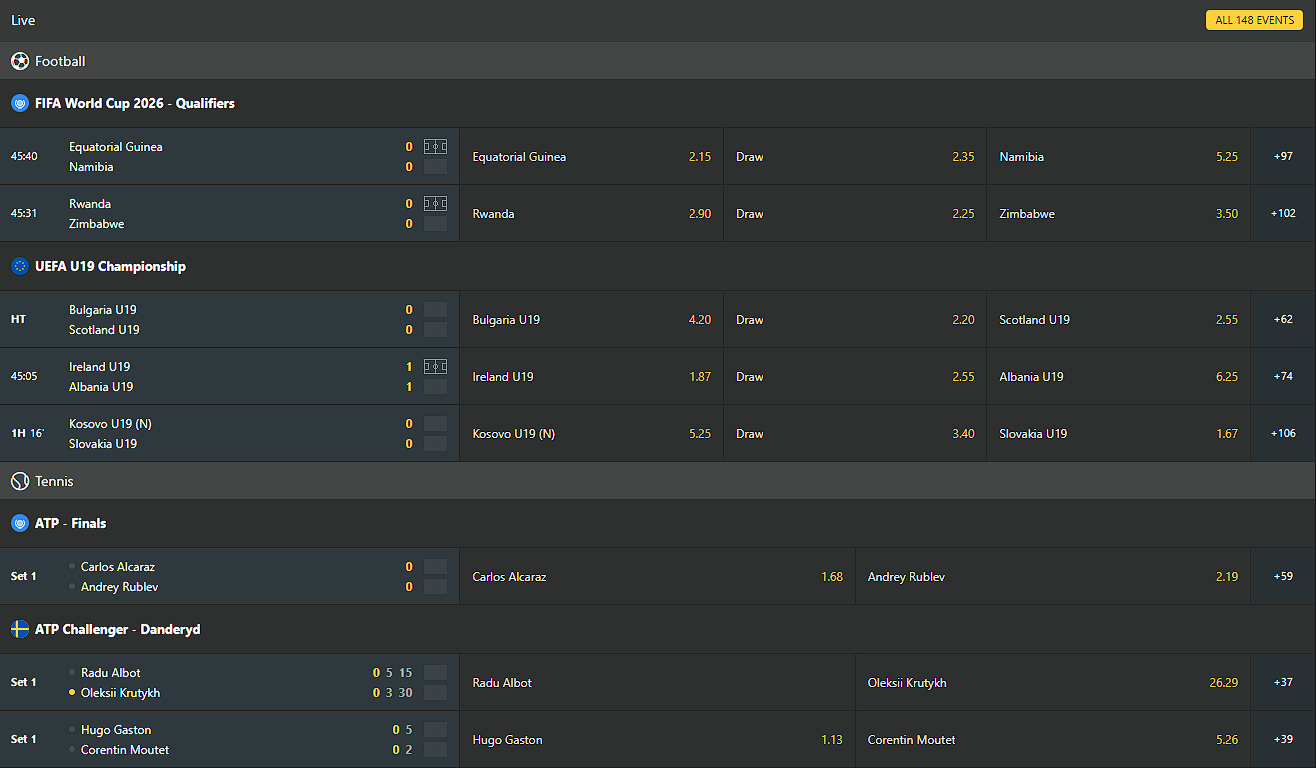This screenshot has width=1316, height=768.
Task: Open the pitch tracker icon for Rwanda vs Zimbabwe
Action: tap(435, 203)
